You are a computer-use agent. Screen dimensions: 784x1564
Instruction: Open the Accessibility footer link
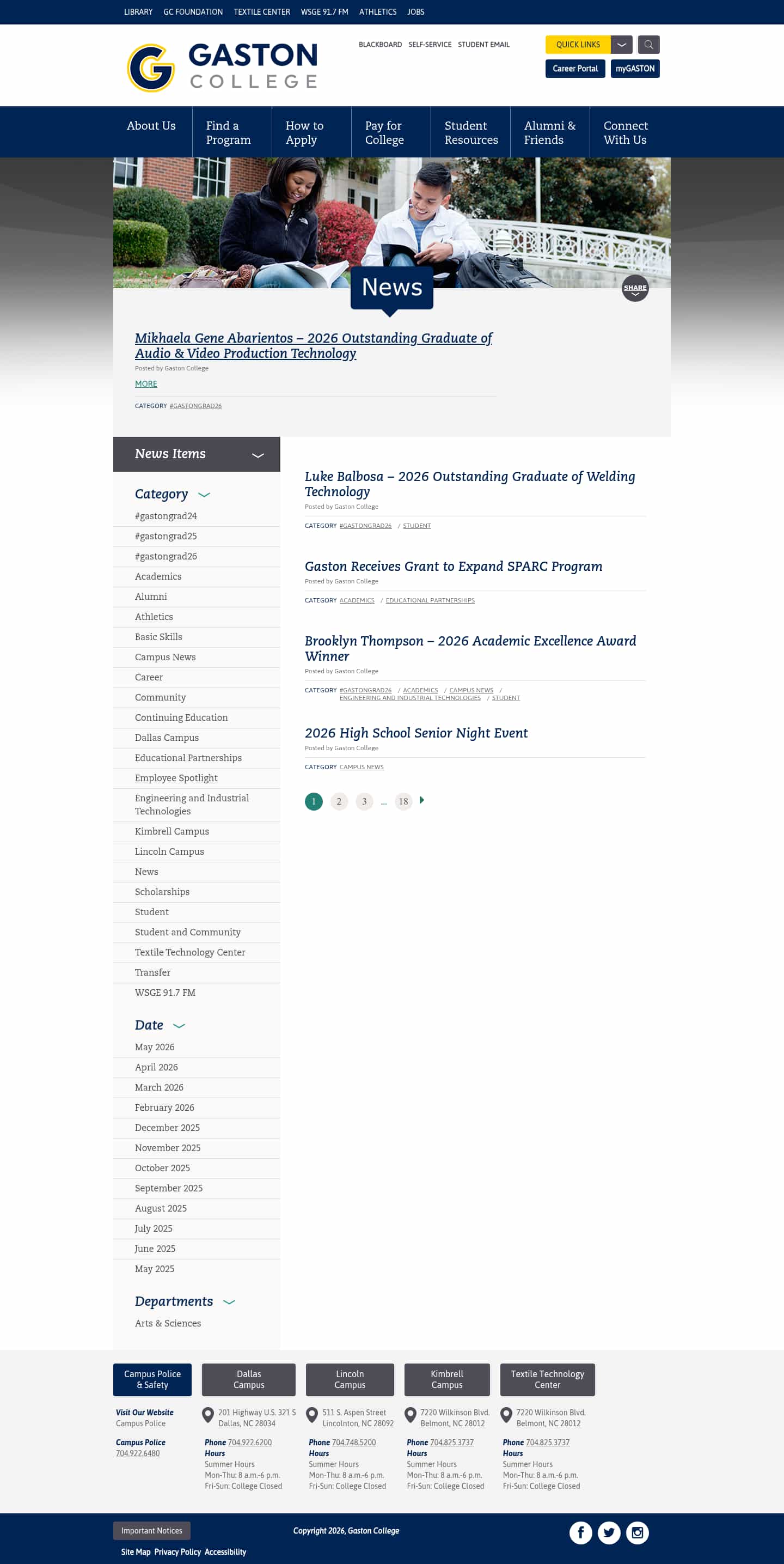tap(225, 1552)
